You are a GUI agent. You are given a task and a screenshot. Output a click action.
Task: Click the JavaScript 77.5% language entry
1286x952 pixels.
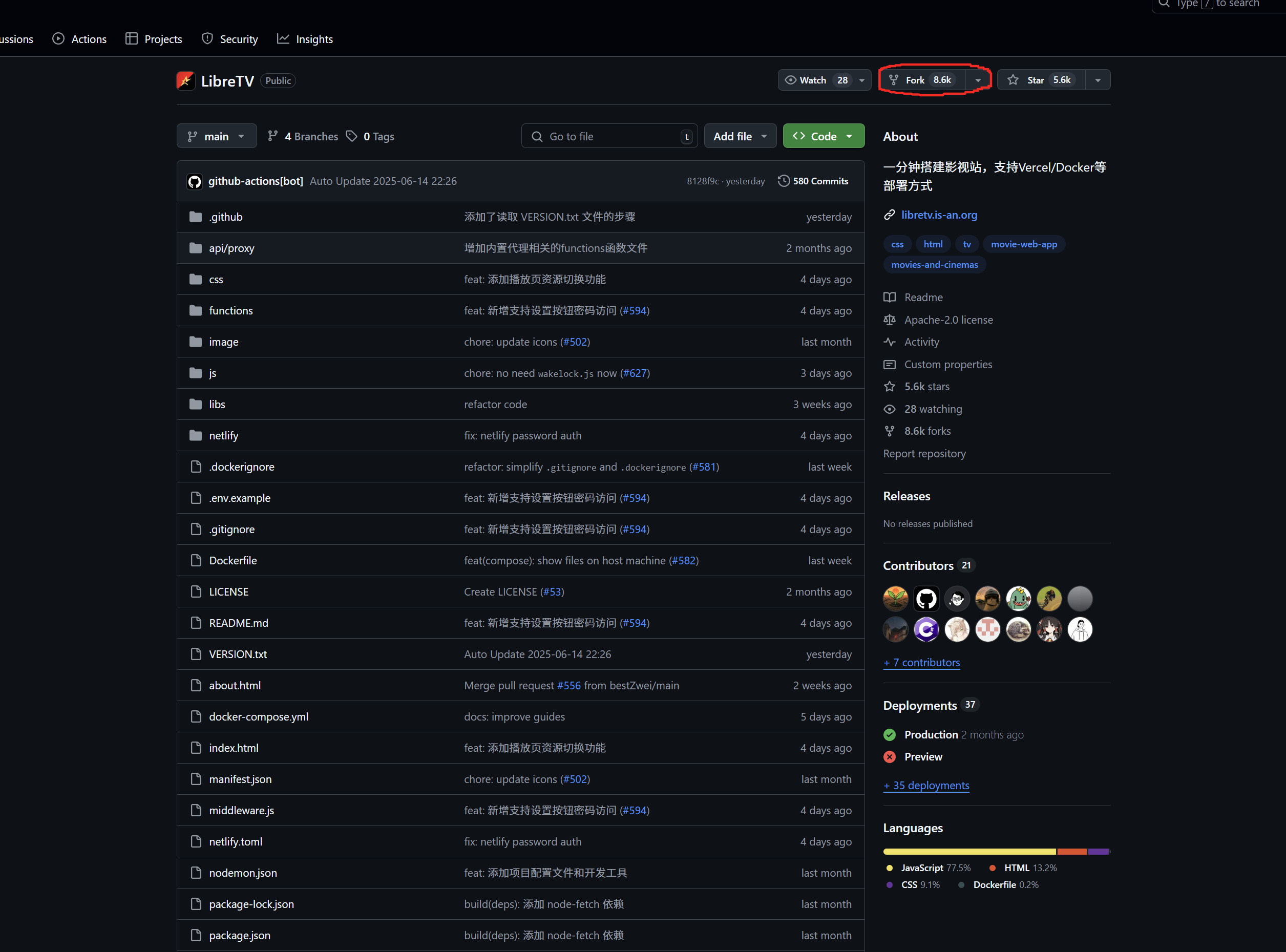pos(929,868)
